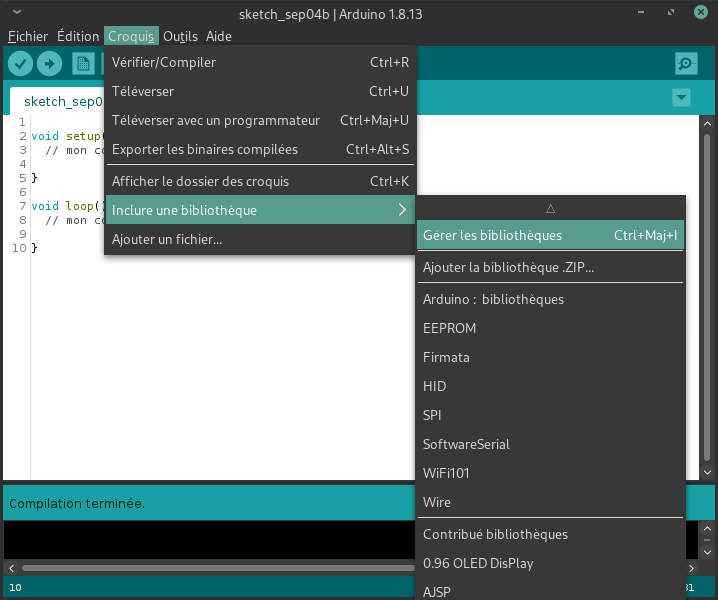The width and height of the screenshot is (718, 600).
Task: Minimize the Arduino window
Action: [641, 12]
